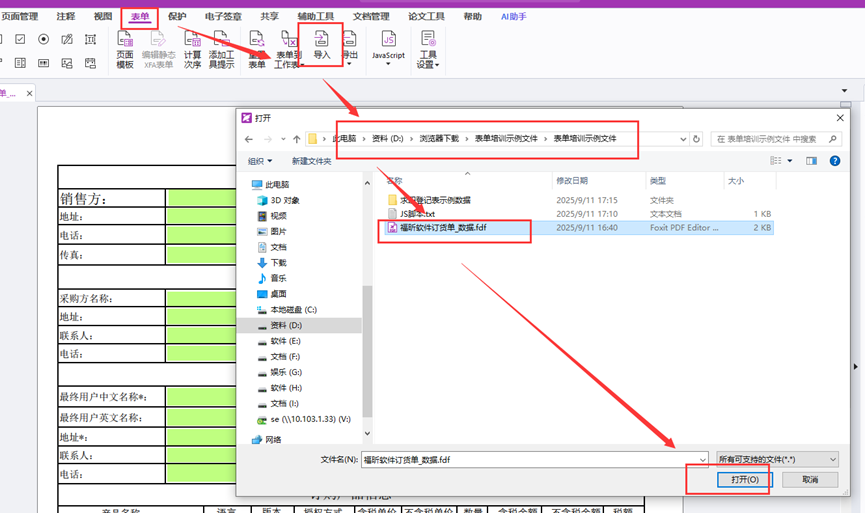Select the radio button form field tool
The width and height of the screenshot is (865, 513).
pyautogui.click(x=43, y=40)
